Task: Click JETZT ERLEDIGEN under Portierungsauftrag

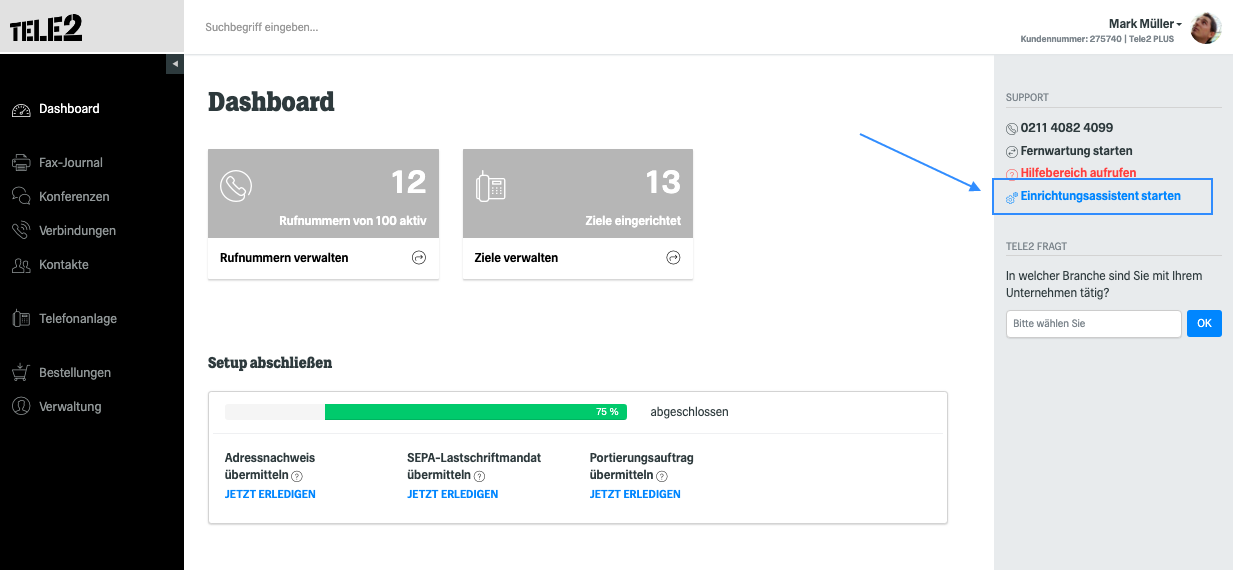Action: click(635, 494)
